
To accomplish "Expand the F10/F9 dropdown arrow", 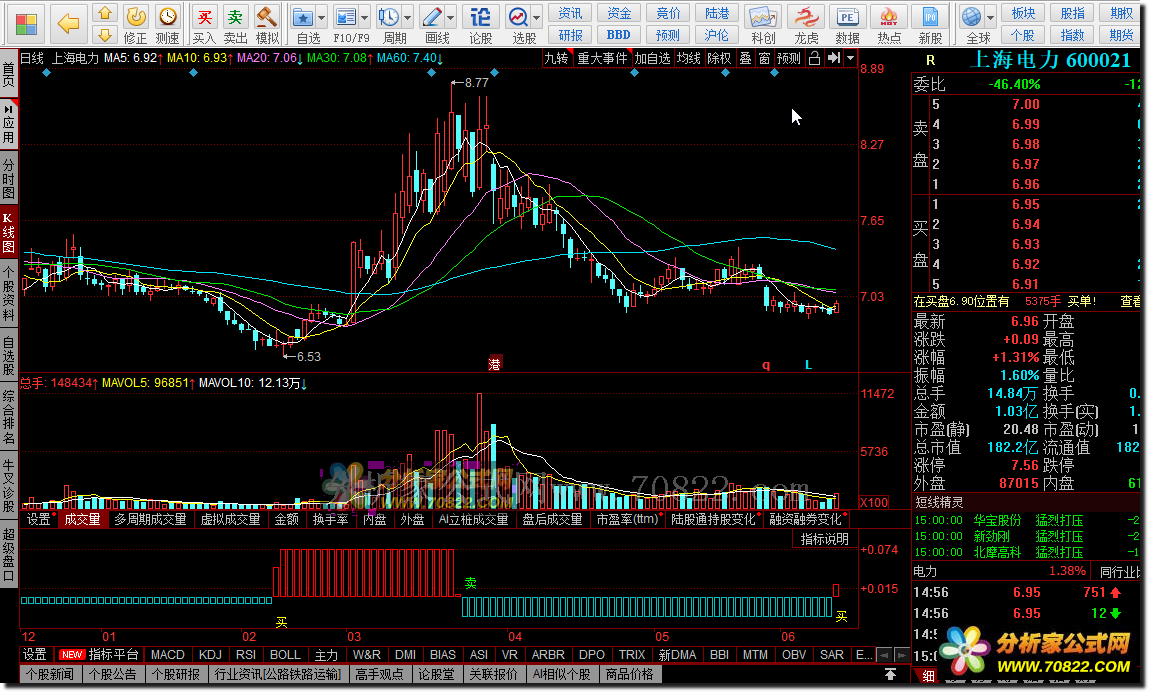I will coord(364,17).
